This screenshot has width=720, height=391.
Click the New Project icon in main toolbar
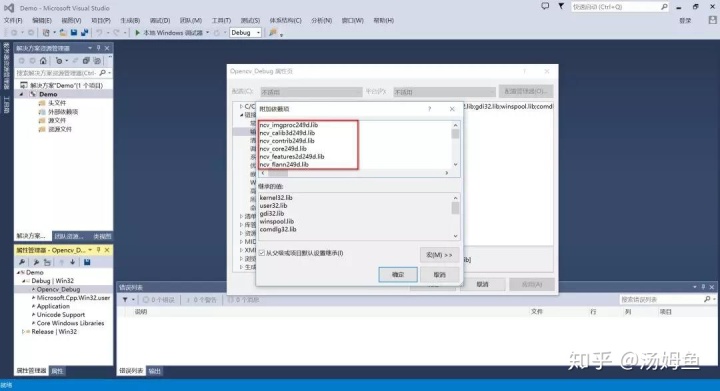(x=46, y=33)
